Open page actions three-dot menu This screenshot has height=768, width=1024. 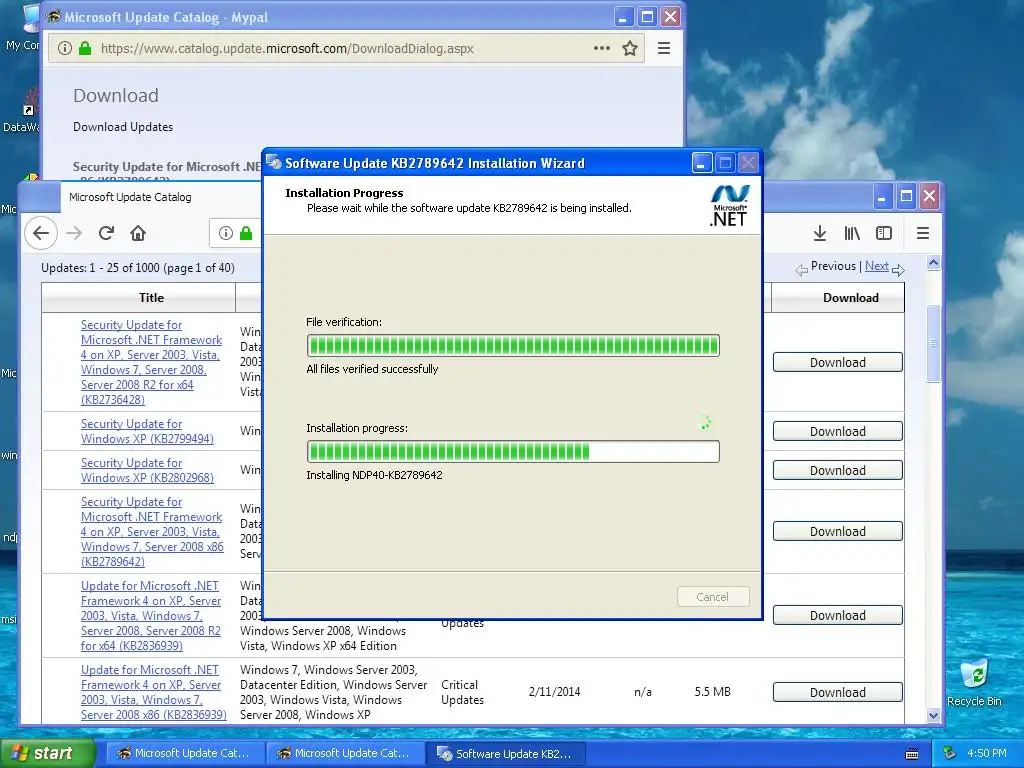tap(601, 48)
